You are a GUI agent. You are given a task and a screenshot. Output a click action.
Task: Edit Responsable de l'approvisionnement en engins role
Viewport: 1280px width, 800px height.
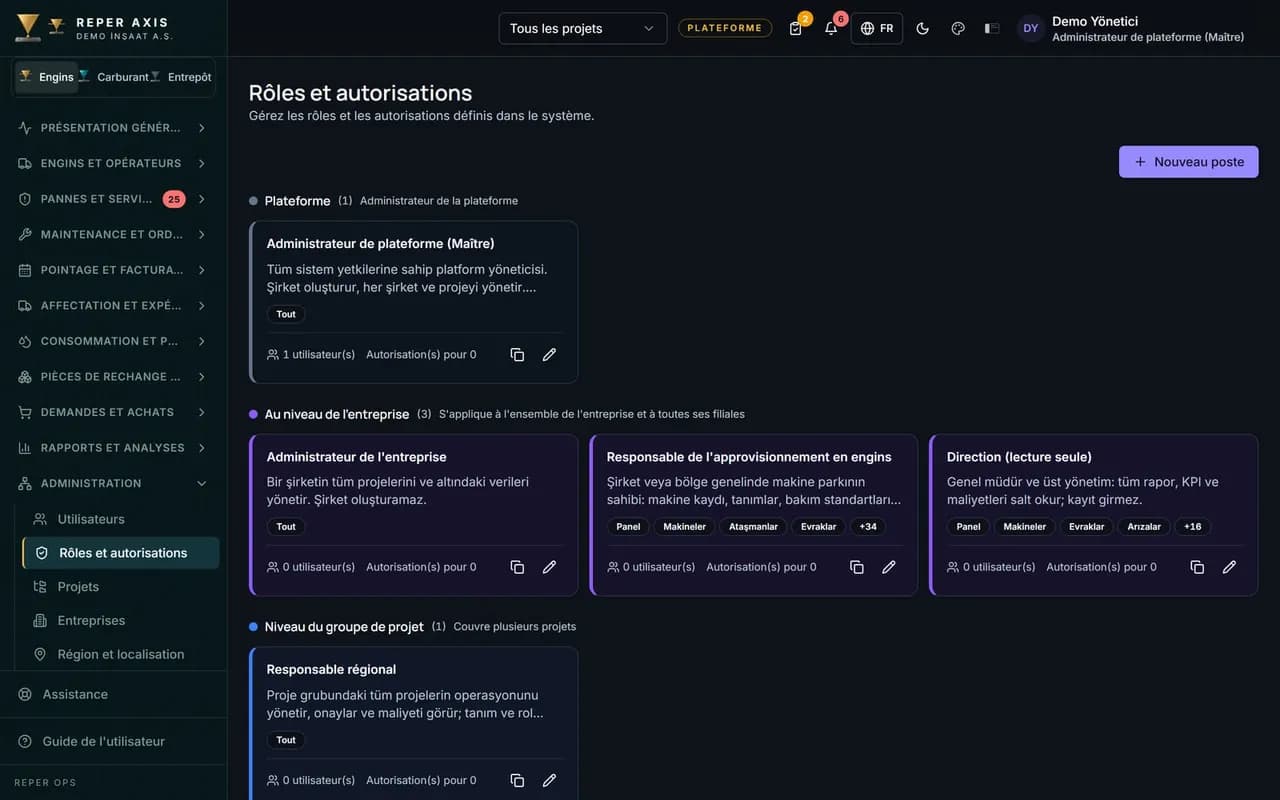coord(889,567)
